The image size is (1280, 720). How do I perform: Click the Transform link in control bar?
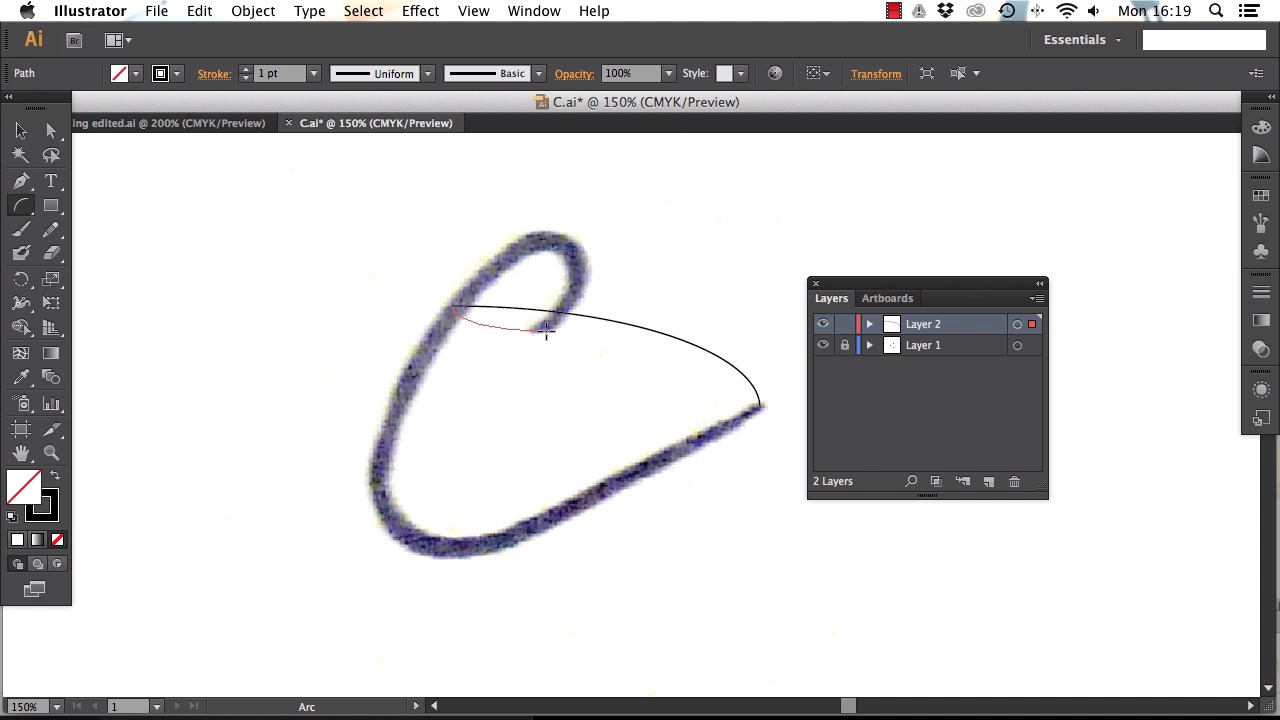(x=875, y=74)
